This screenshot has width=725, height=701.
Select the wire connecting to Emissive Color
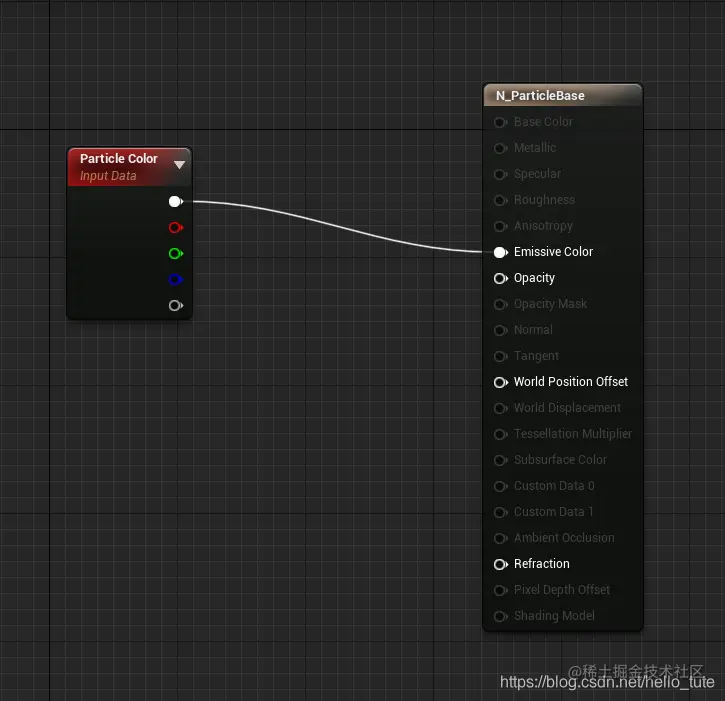click(x=338, y=226)
